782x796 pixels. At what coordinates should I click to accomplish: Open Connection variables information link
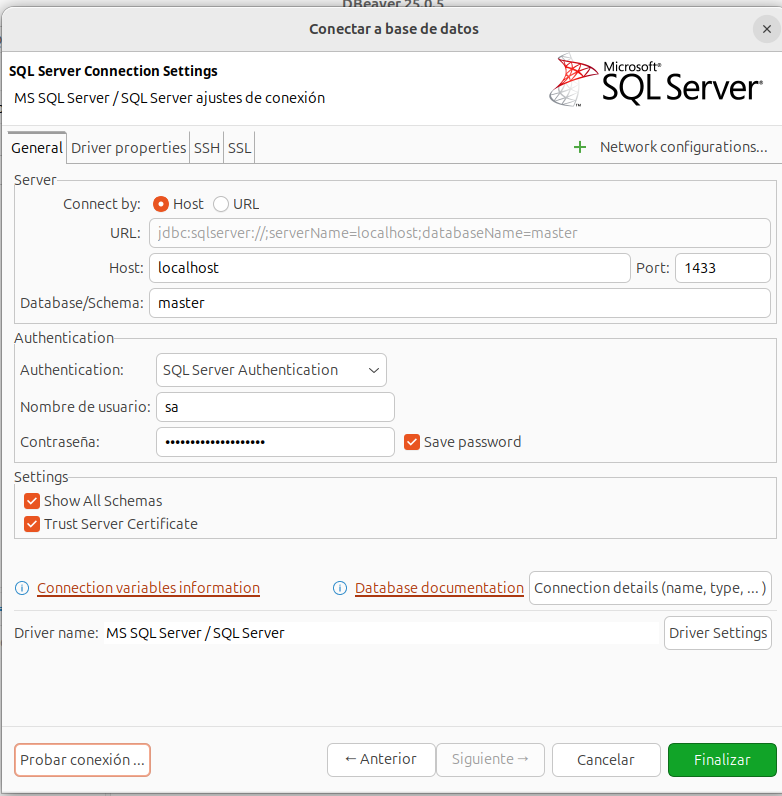pos(148,588)
